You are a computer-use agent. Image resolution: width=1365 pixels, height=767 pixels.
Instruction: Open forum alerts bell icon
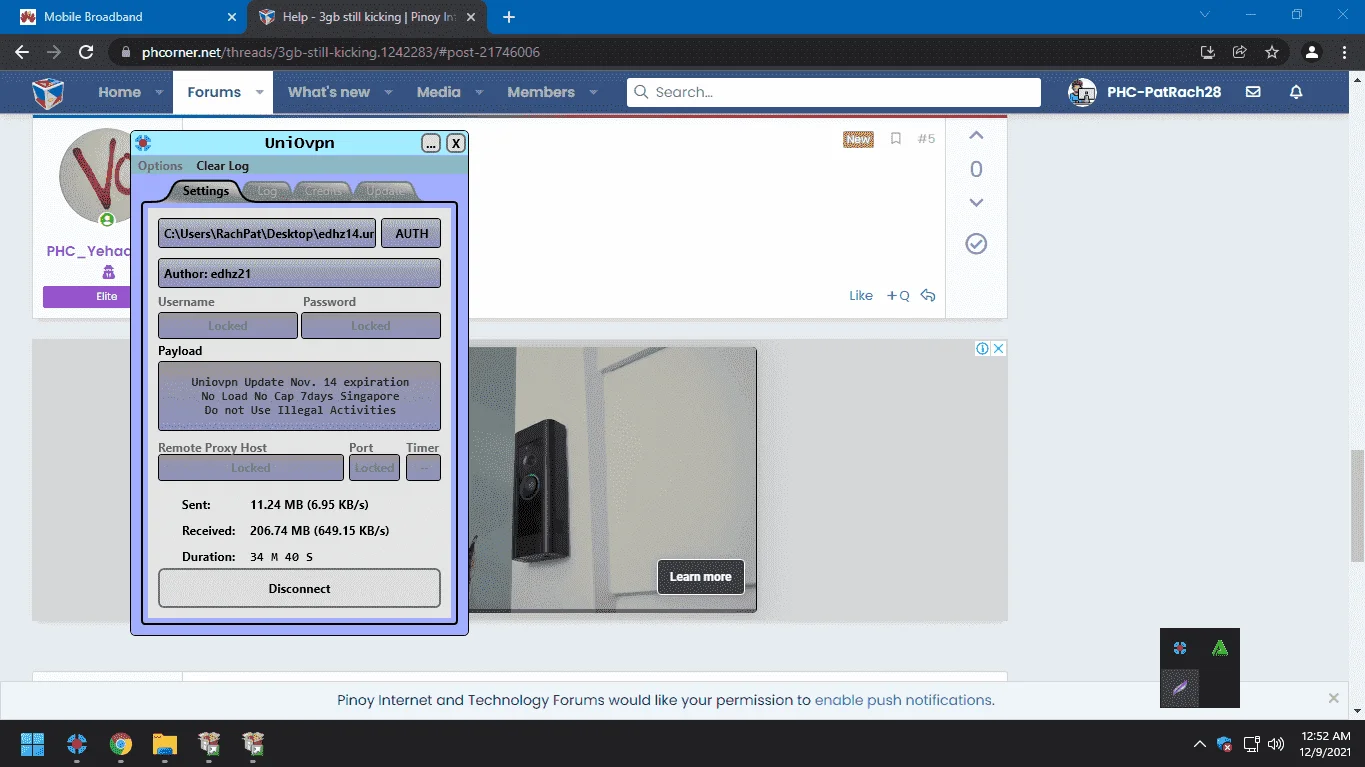(1296, 92)
